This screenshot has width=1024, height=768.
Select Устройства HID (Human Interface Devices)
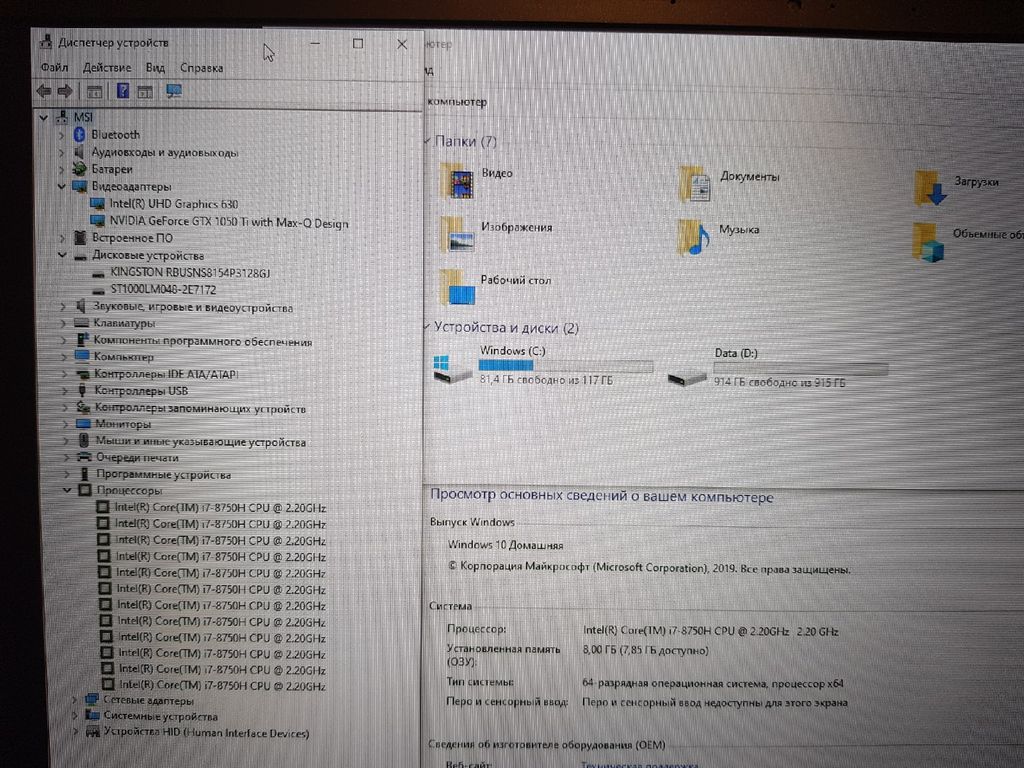206,732
